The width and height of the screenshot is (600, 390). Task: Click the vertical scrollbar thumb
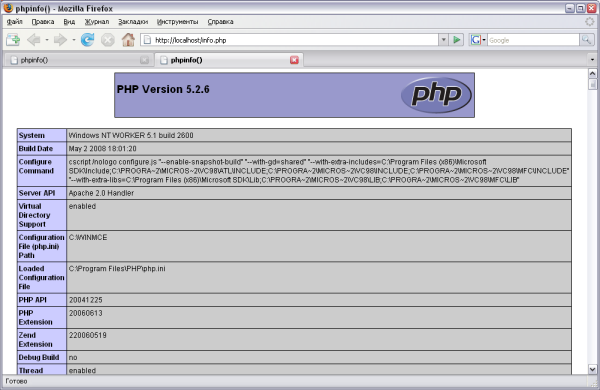[x=592, y=84]
